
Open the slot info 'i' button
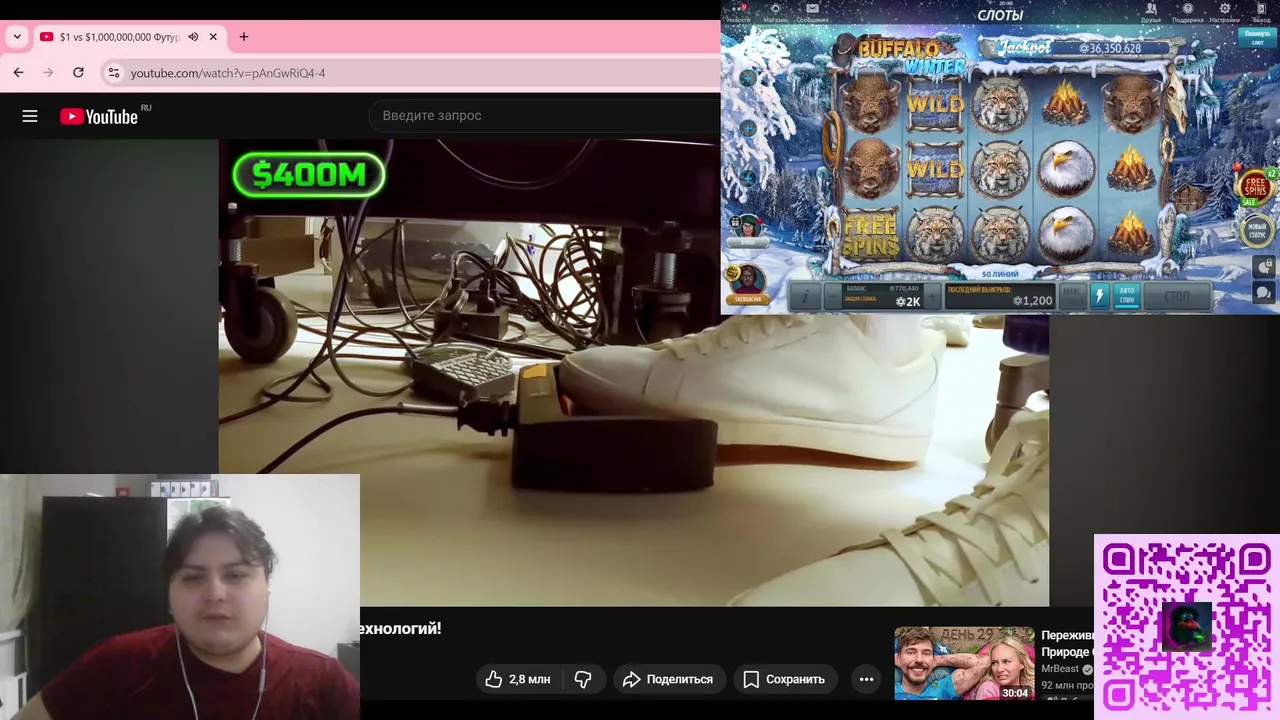click(805, 296)
